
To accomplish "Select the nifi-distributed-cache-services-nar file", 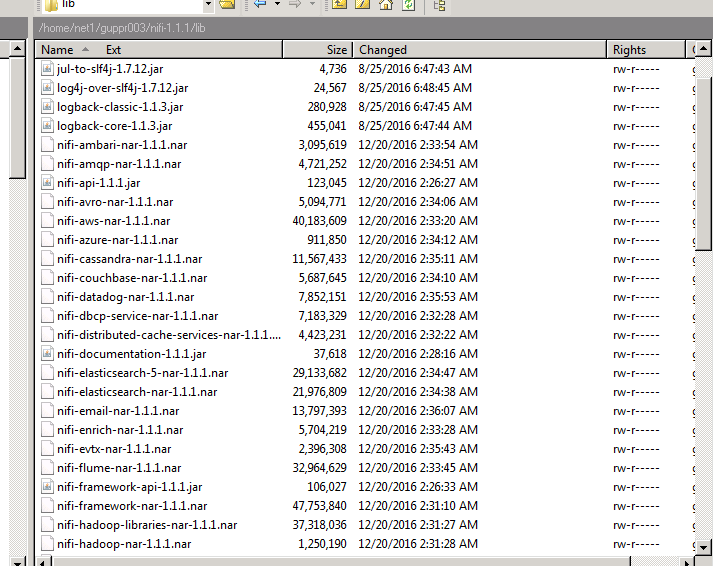I will [169, 335].
